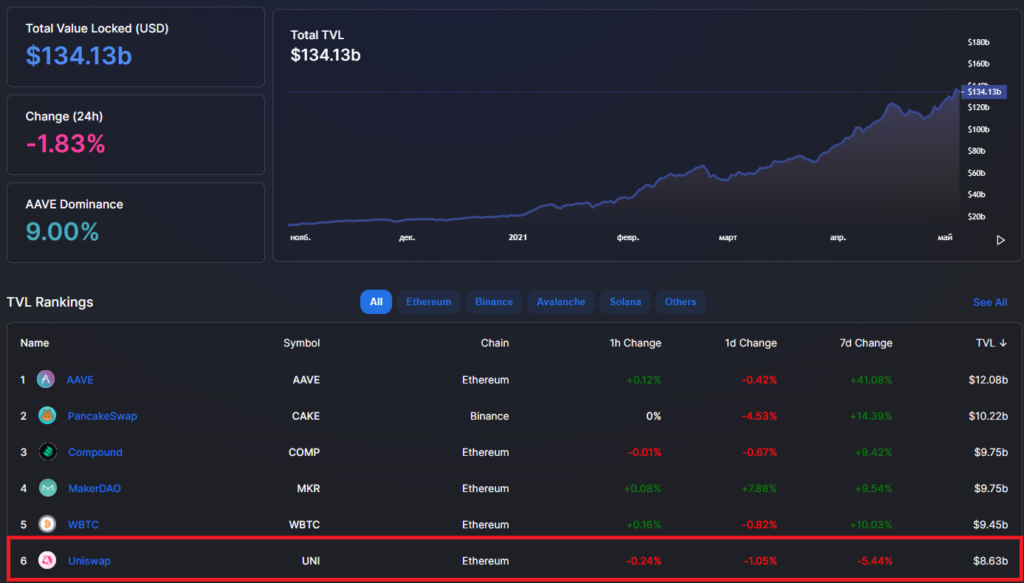Open the Others chain filter

pyautogui.click(x=680, y=302)
